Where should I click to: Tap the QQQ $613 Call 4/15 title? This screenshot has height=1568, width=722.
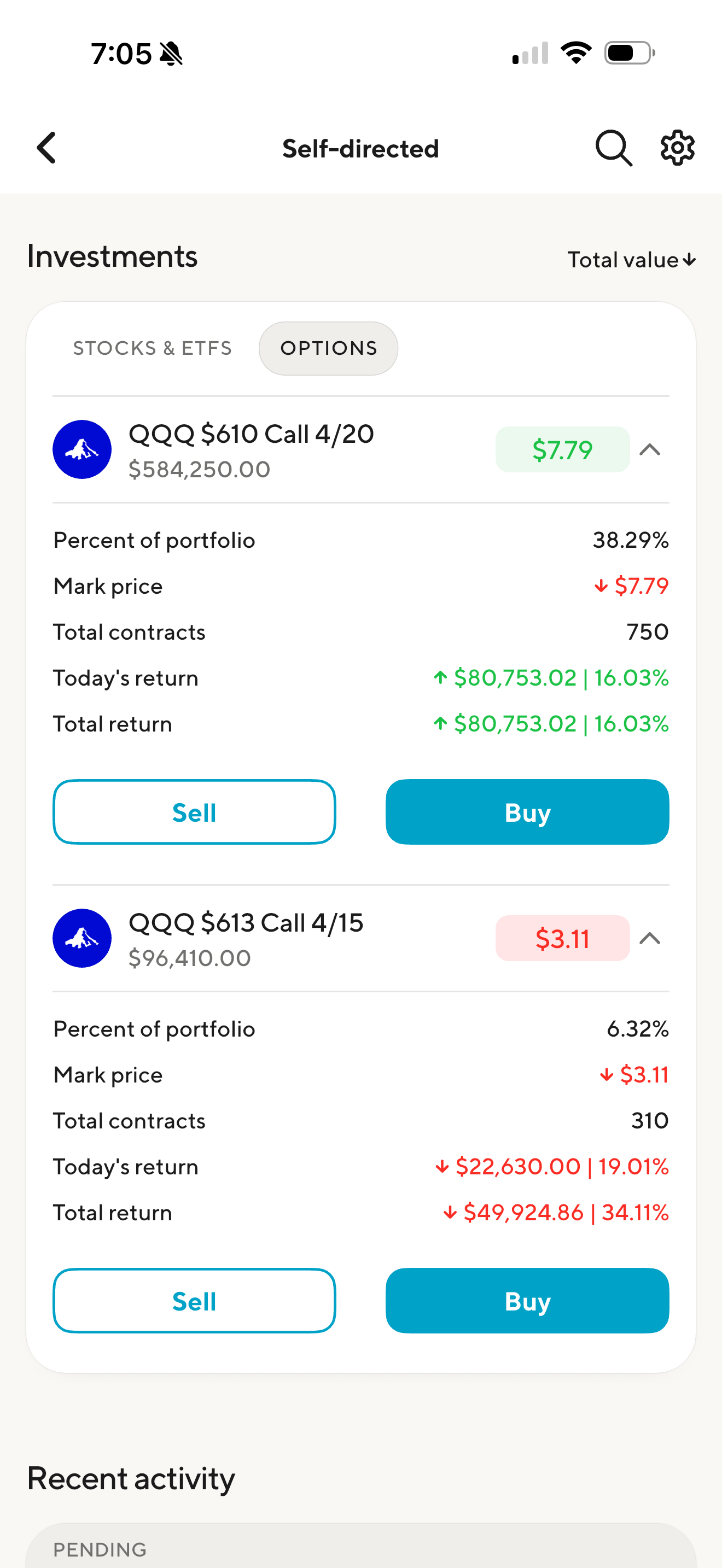[246, 923]
